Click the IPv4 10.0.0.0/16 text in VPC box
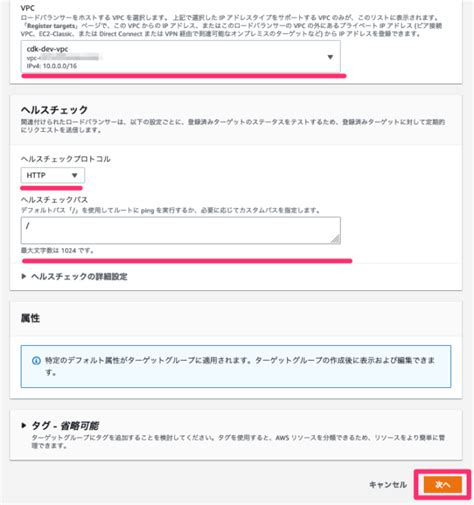Screen dimensions: 474x505 52,66
